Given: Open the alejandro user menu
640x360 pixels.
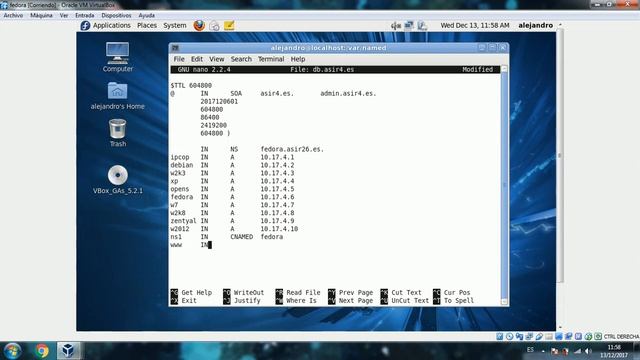Looking at the screenshot, I should click(x=536, y=25).
